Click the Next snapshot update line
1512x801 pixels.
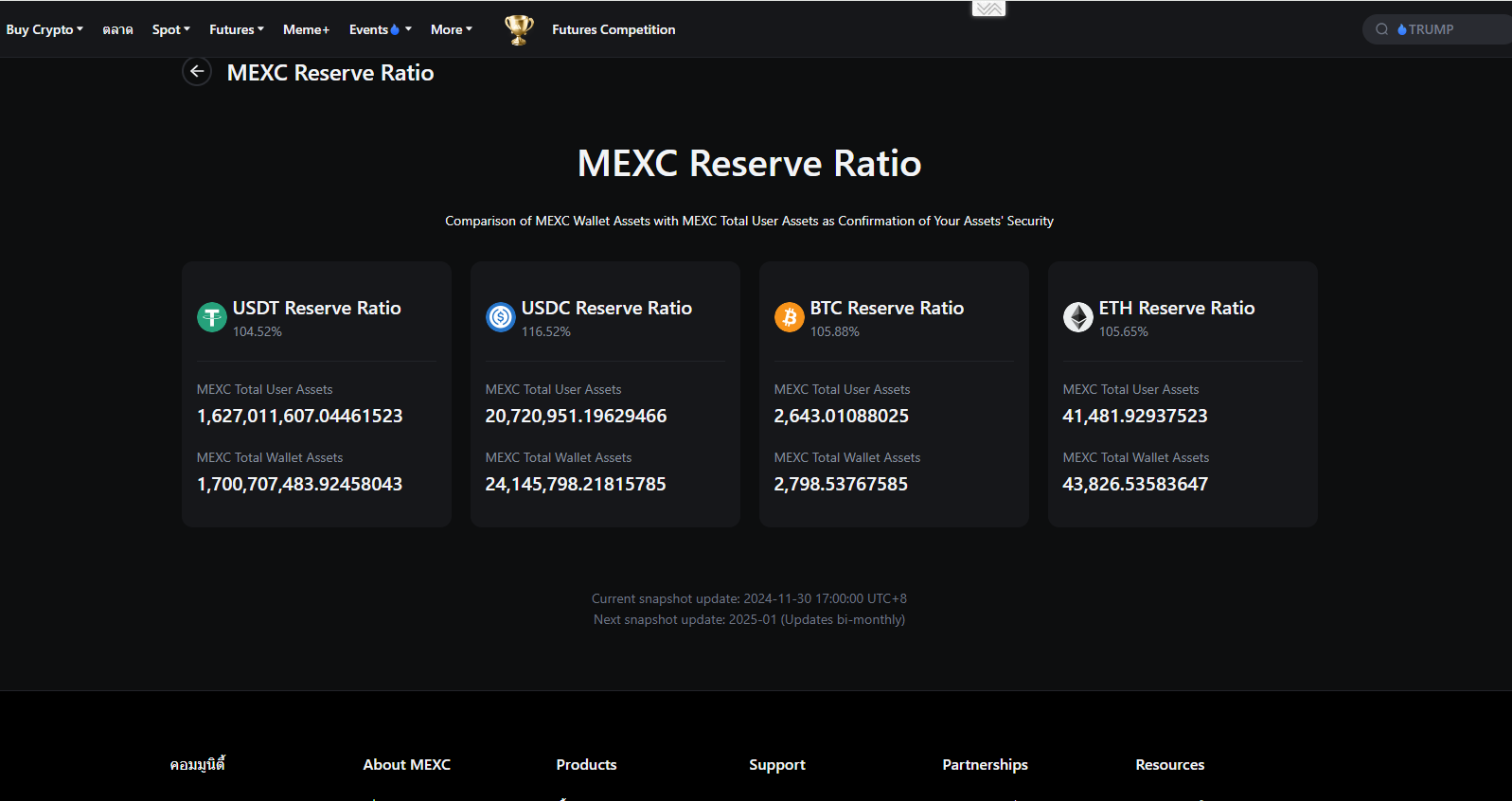pyautogui.click(x=749, y=619)
